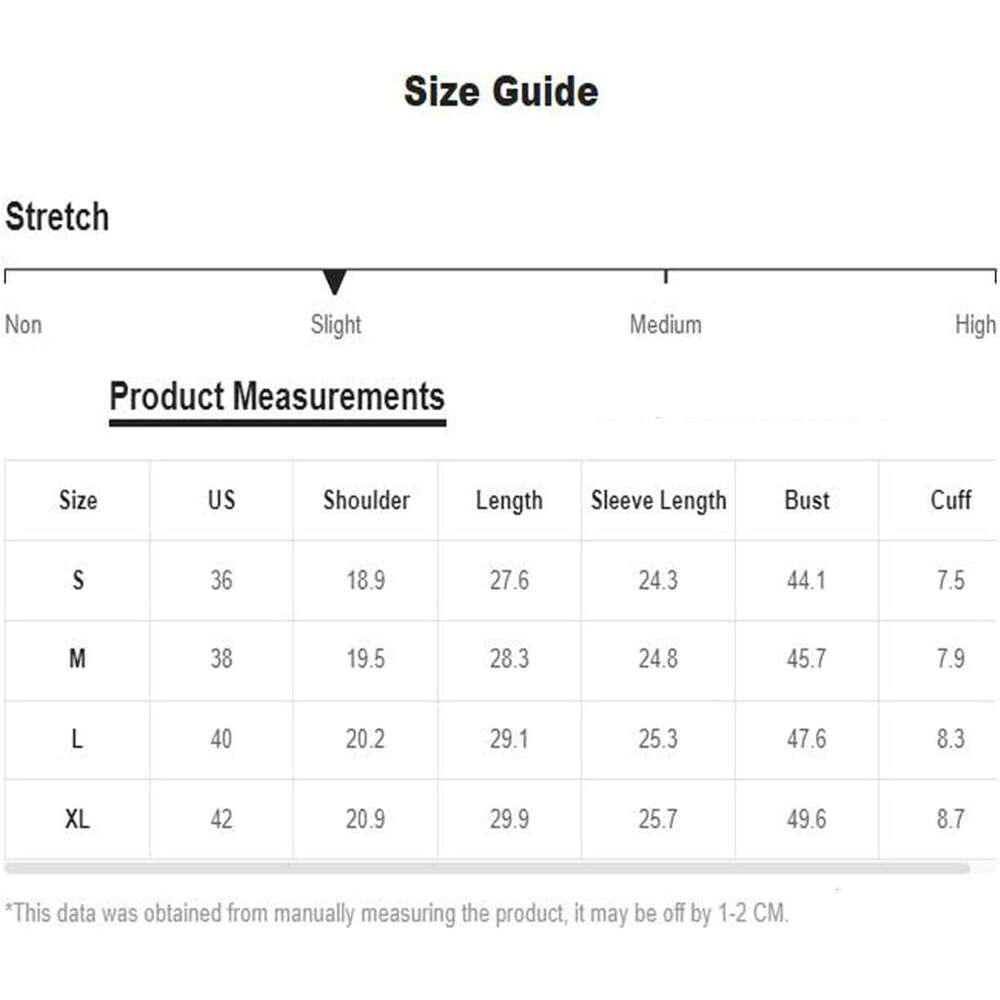Click the S shoulder value 18.9

point(366,580)
